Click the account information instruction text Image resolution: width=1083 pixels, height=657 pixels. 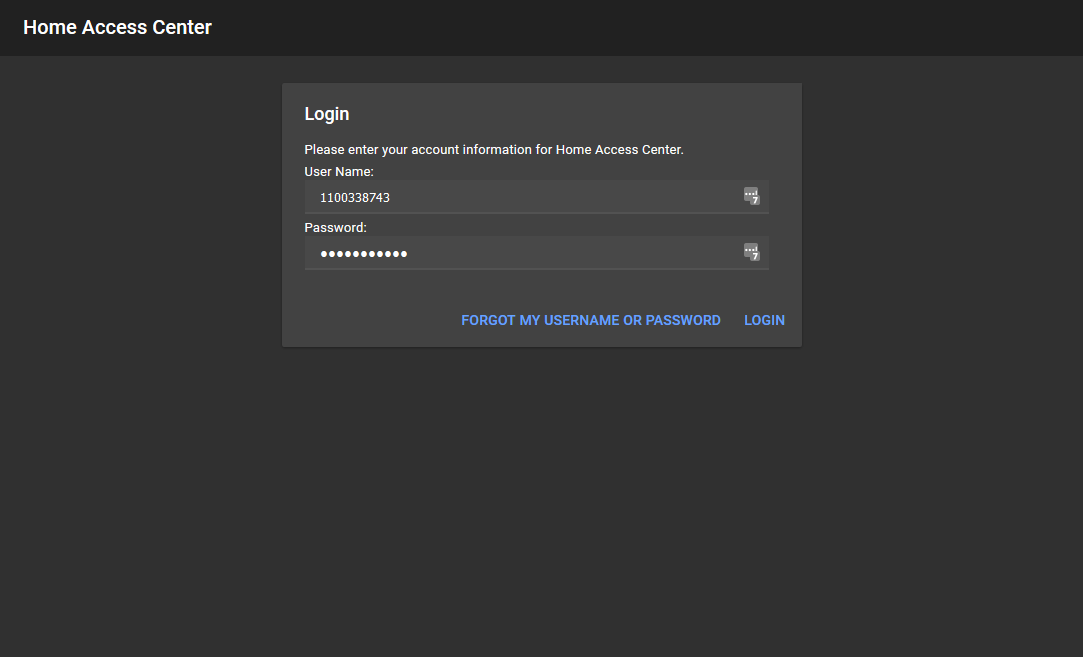pos(494,149)
